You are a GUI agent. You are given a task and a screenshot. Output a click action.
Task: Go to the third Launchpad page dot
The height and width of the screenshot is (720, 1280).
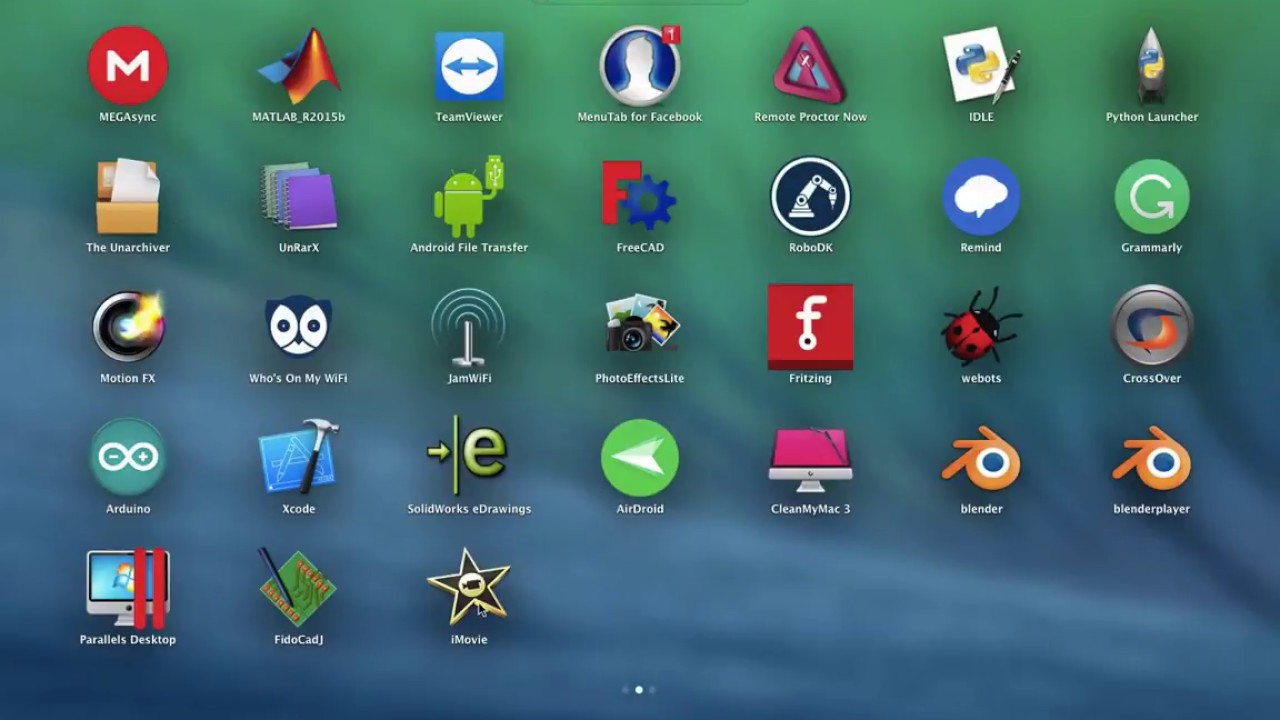(x=652, y=689)
